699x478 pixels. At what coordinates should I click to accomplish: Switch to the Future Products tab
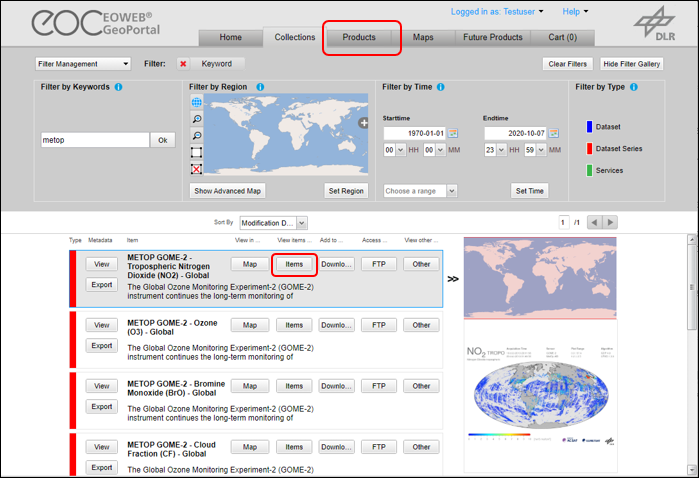tap(493, 37)
